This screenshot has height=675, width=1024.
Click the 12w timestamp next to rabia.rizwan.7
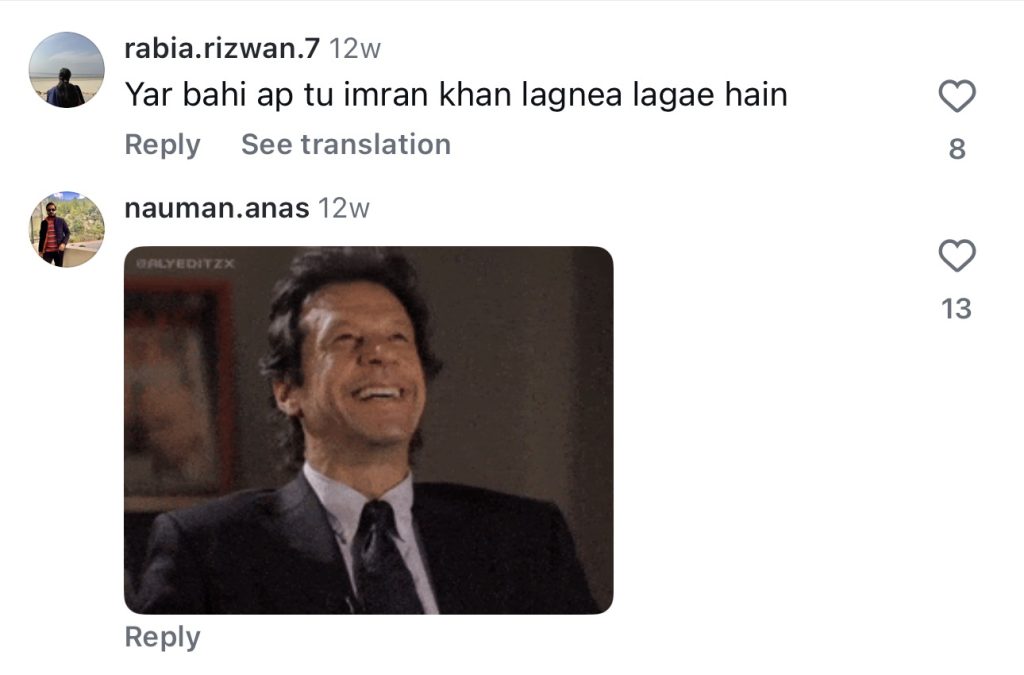(x=355, y=49)
